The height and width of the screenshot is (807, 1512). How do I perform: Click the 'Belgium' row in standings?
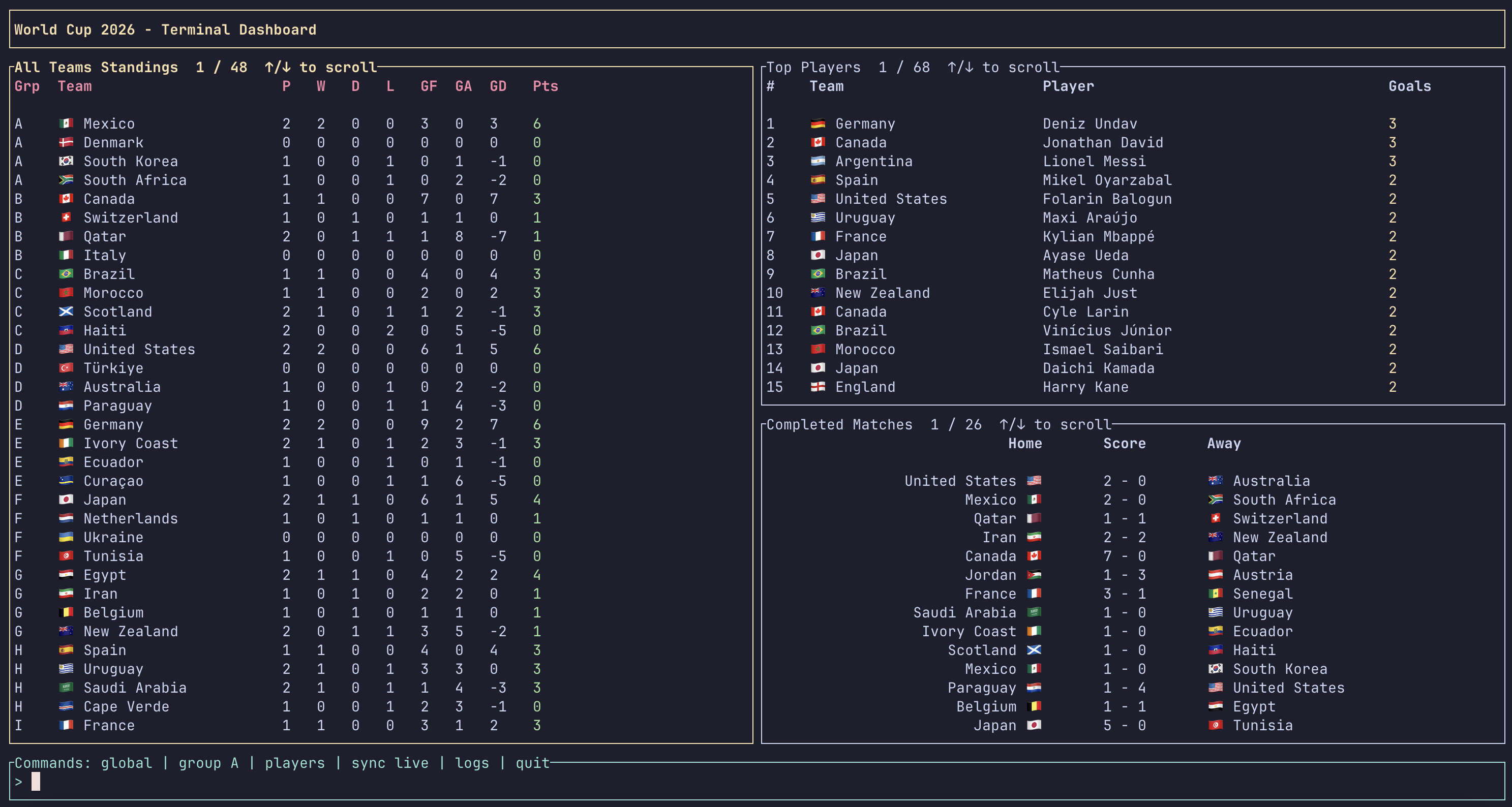pos(381,612)
